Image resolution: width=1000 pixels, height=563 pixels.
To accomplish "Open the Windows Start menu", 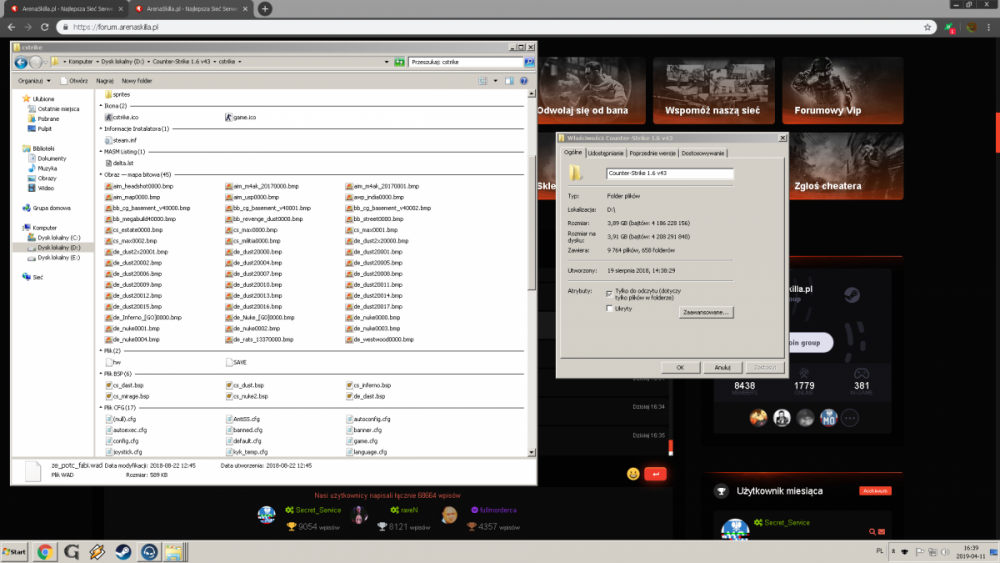I will pyautogui.click(x=14, y=552).
